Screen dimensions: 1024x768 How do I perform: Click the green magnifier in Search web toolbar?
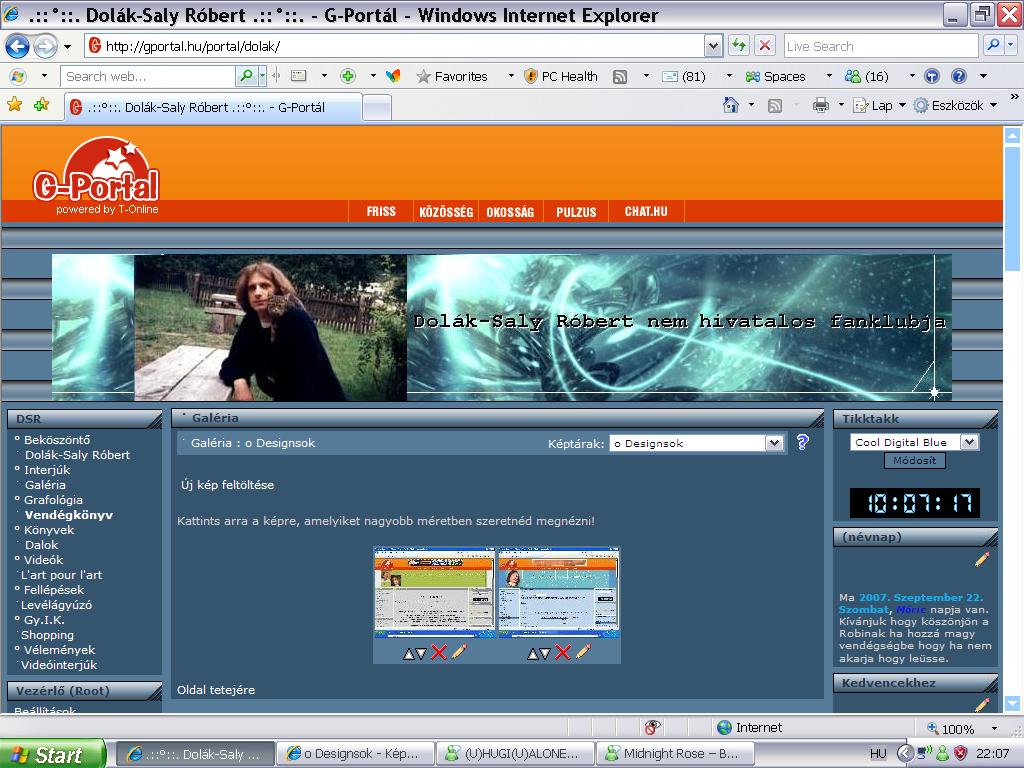[246, 76]
